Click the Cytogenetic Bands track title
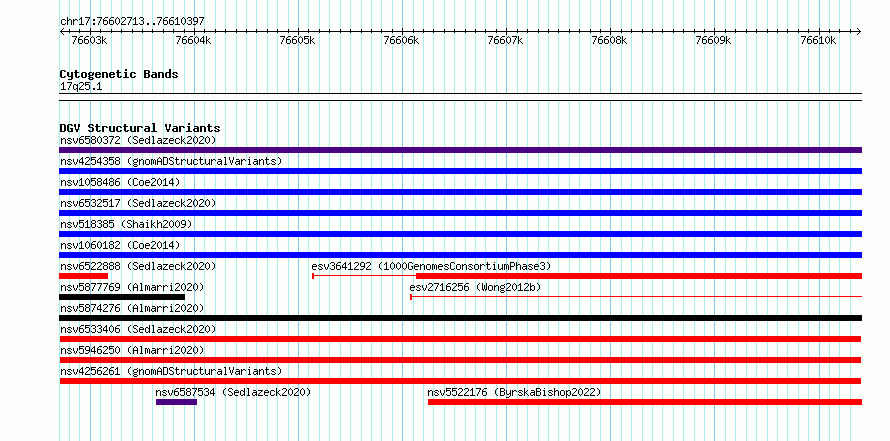 pos(119,74)
